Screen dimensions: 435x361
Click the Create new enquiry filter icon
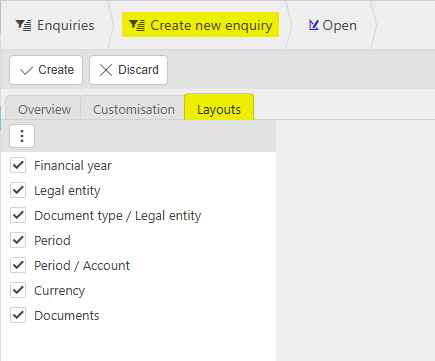click(137, 25)
